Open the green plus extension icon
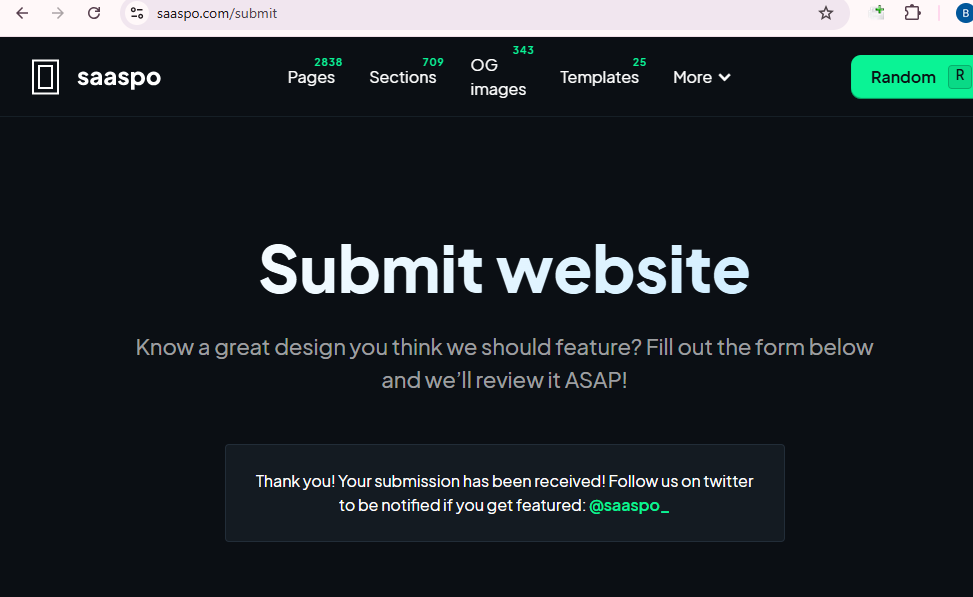 (x=877, y=12)
